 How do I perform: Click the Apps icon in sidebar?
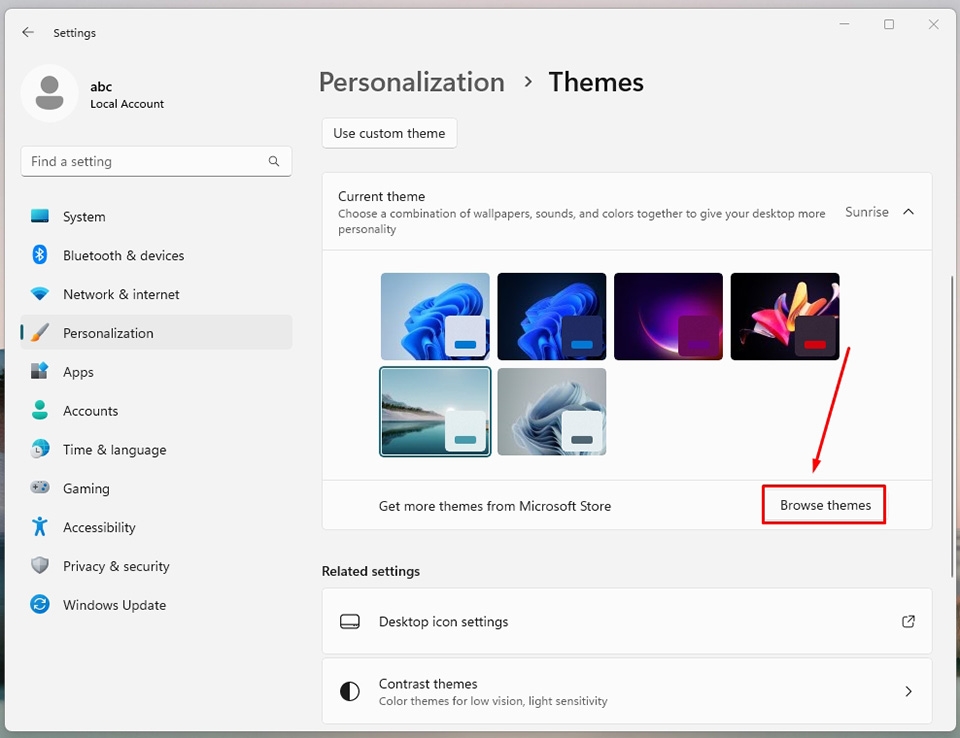[40, 371]
